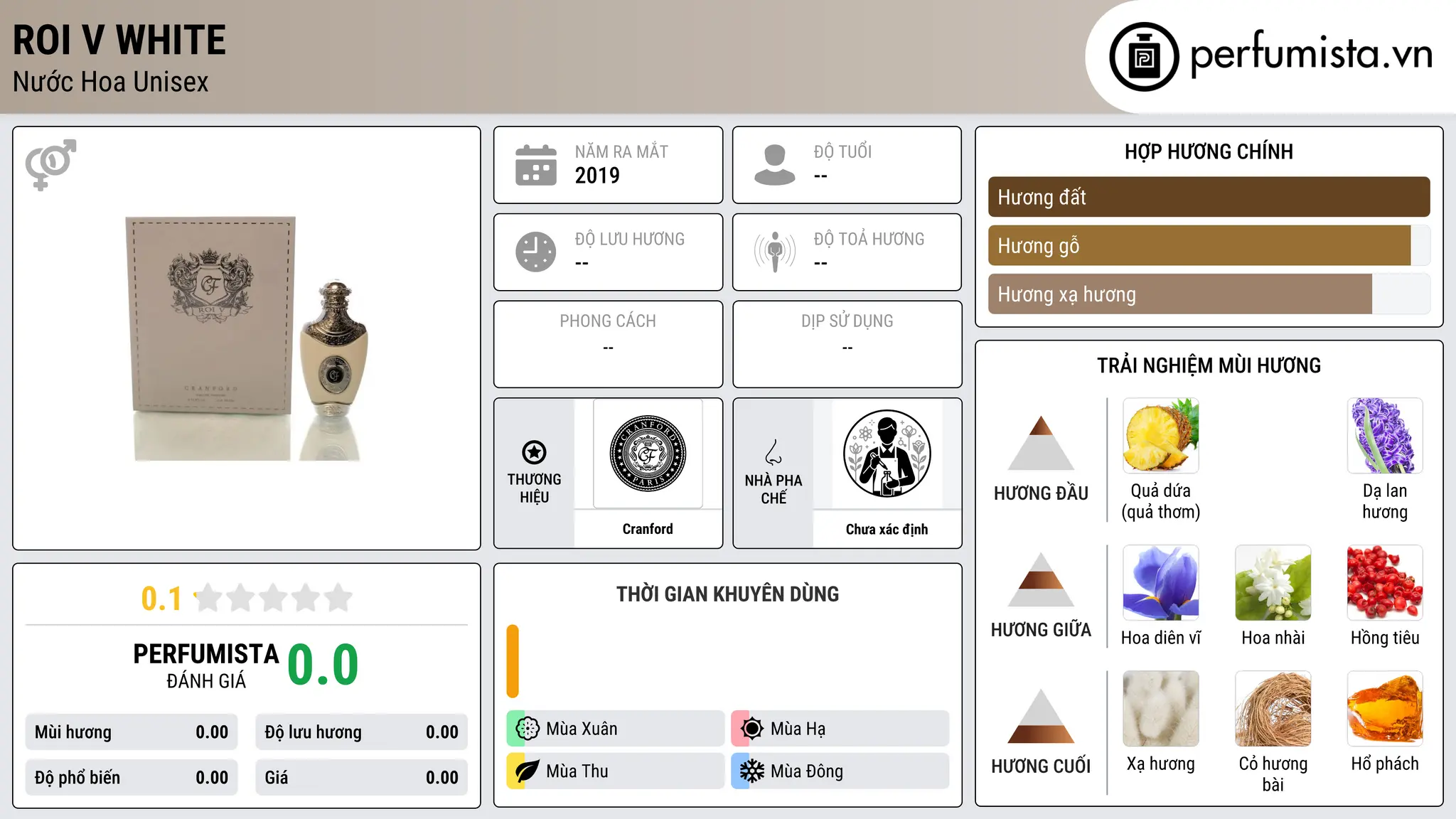The image size is (1456, 819).
Task: Click the base note pyramid icon
Action: (x=1041, y=716)
